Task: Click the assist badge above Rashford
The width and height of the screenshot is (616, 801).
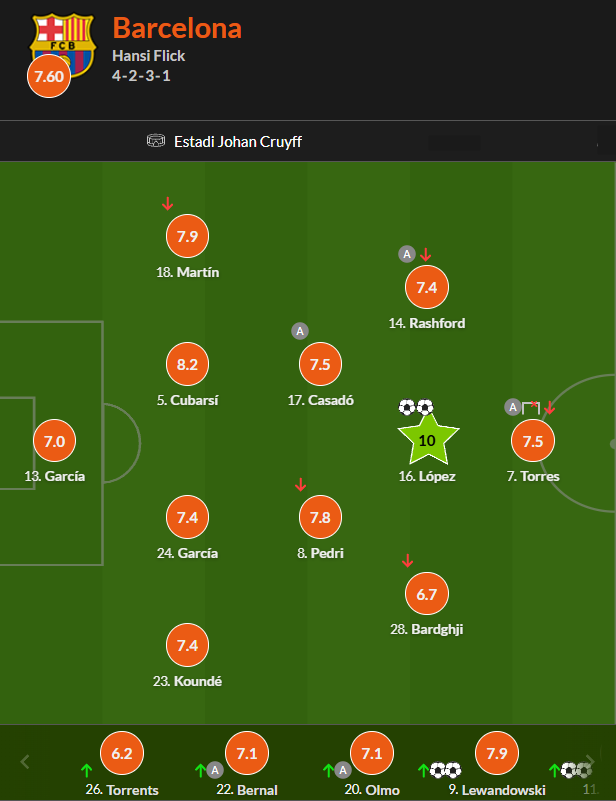Action: point(407,254)
